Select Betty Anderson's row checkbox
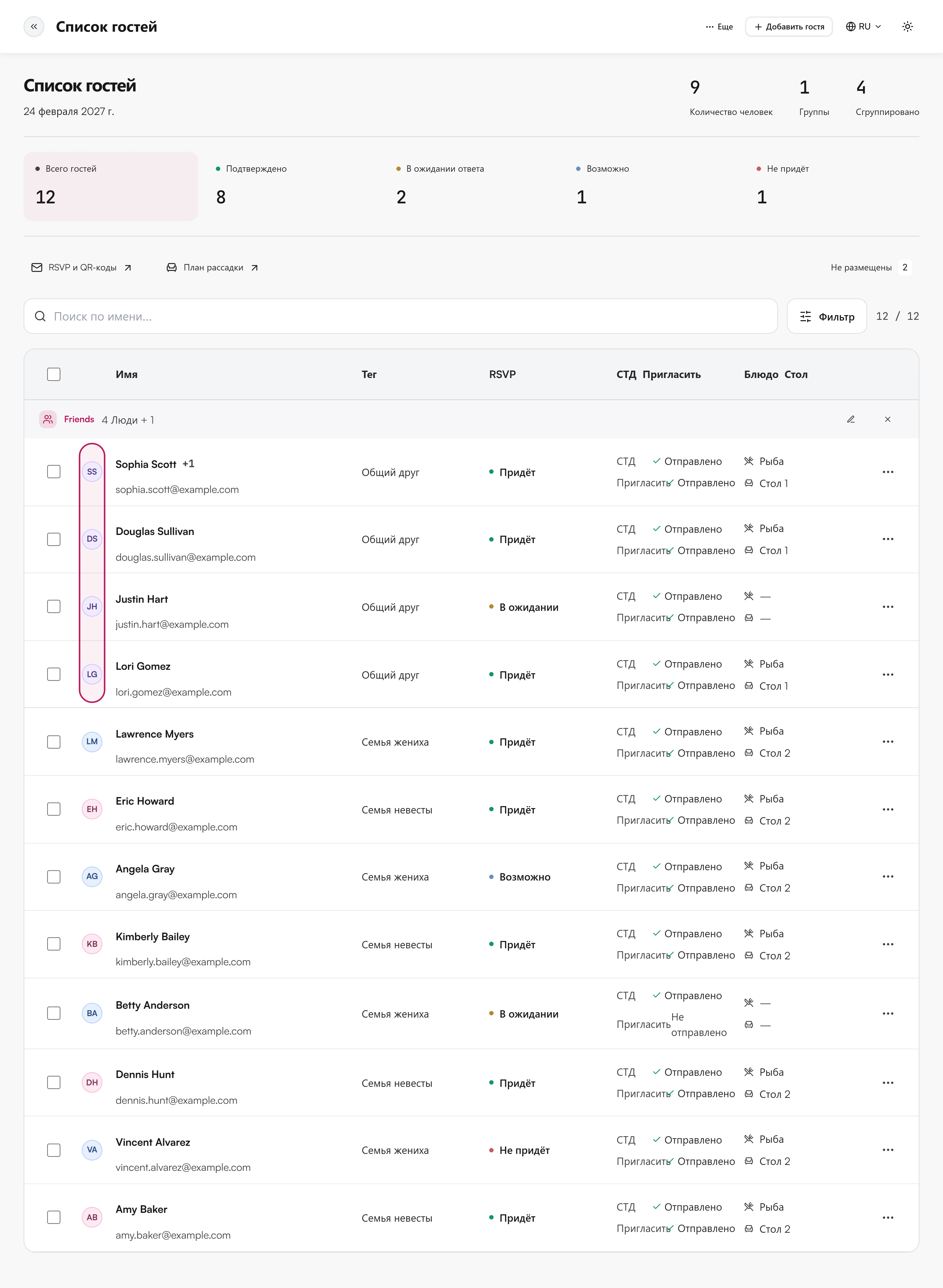The image size is (943, 1288). pos(54,1013)
